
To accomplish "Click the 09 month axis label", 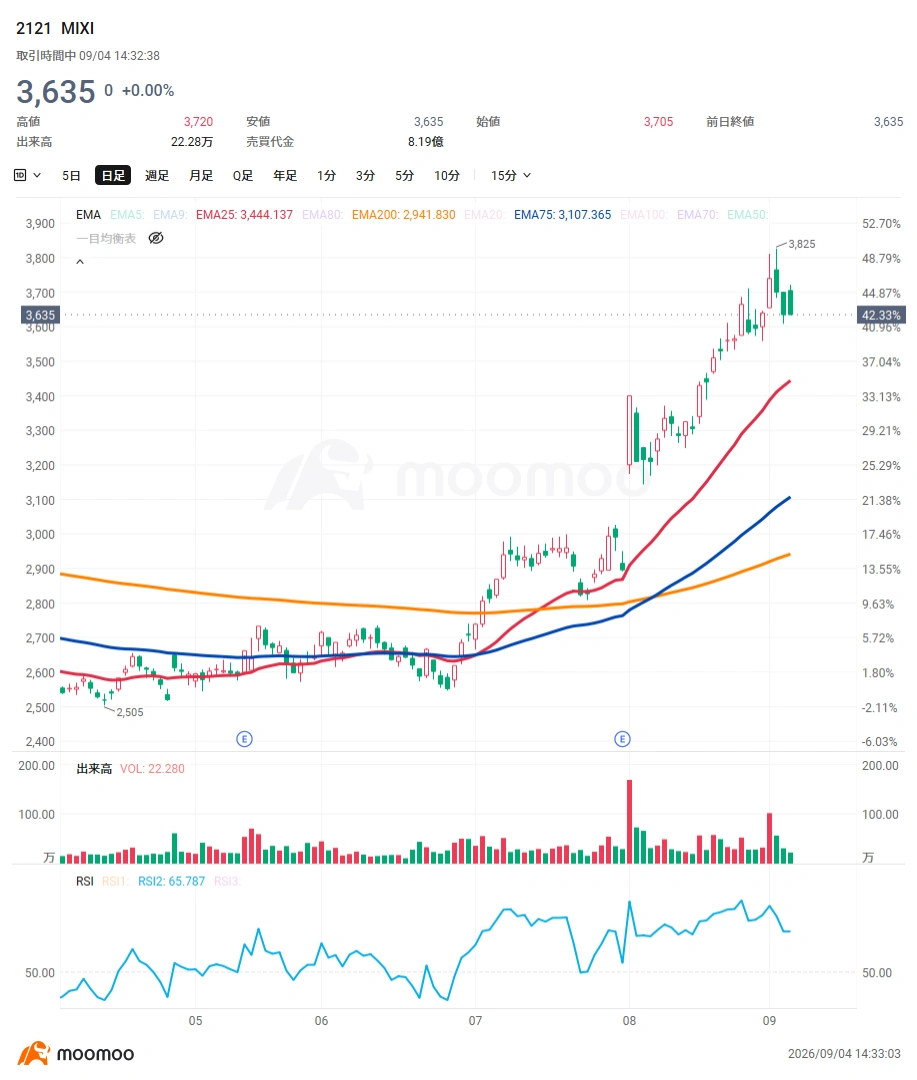I will tap(770, 1020).
